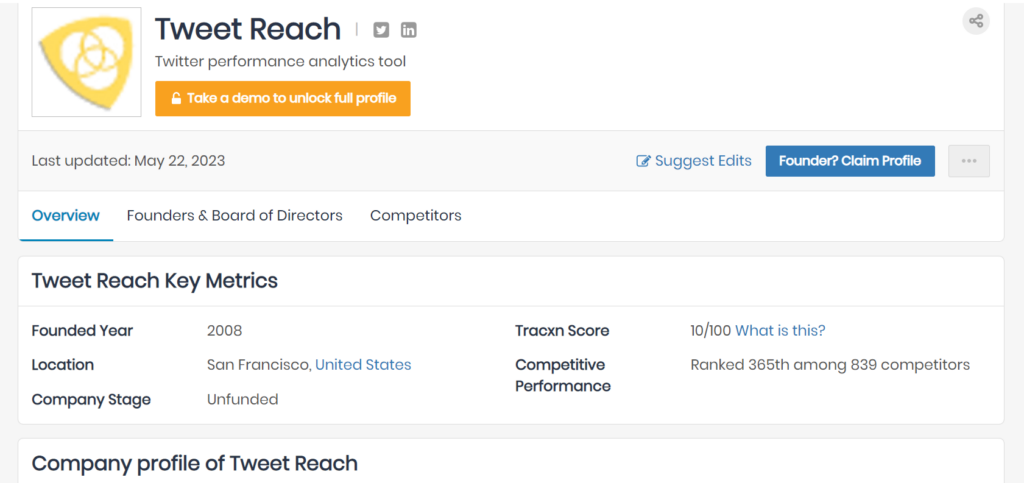Click the Tweet Reach yellow logo thumbnail
This screenshot has width=1024, height=483.
point(87,62)
